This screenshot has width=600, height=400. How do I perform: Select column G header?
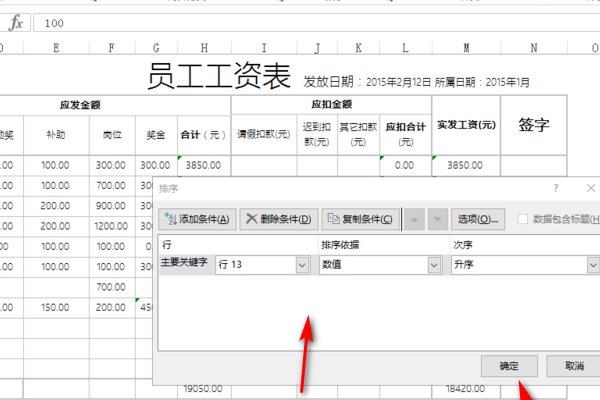point(156,48)
